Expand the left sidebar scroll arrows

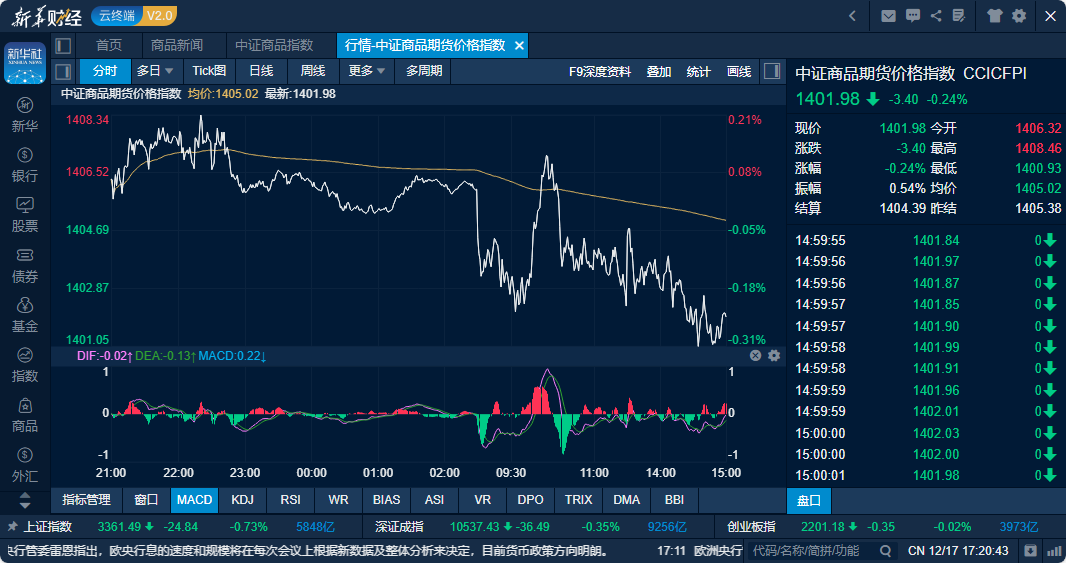(25, 499)
